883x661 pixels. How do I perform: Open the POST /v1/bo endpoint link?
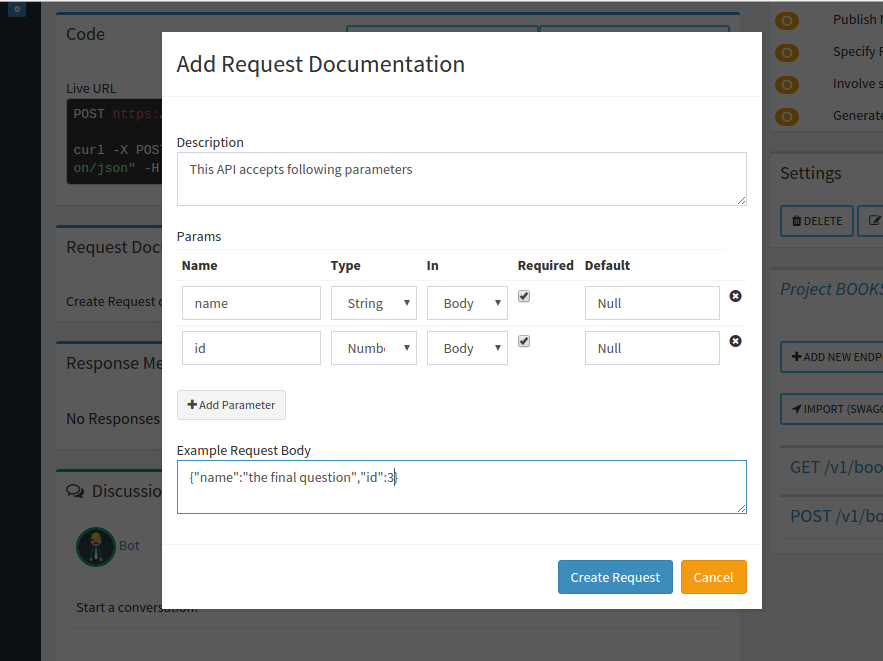tap(836, 516)
